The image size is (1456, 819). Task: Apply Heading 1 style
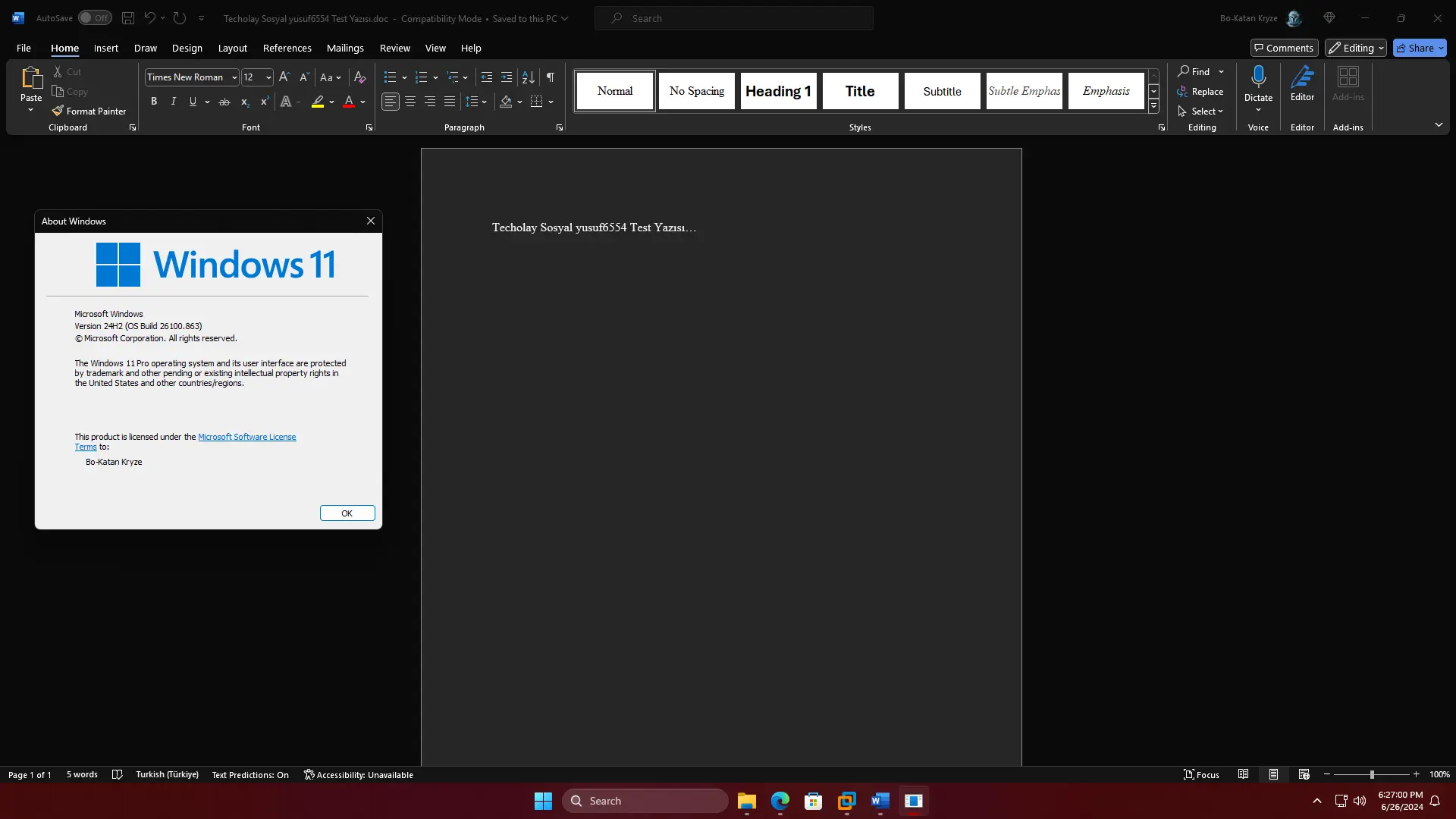coord(778,91)
